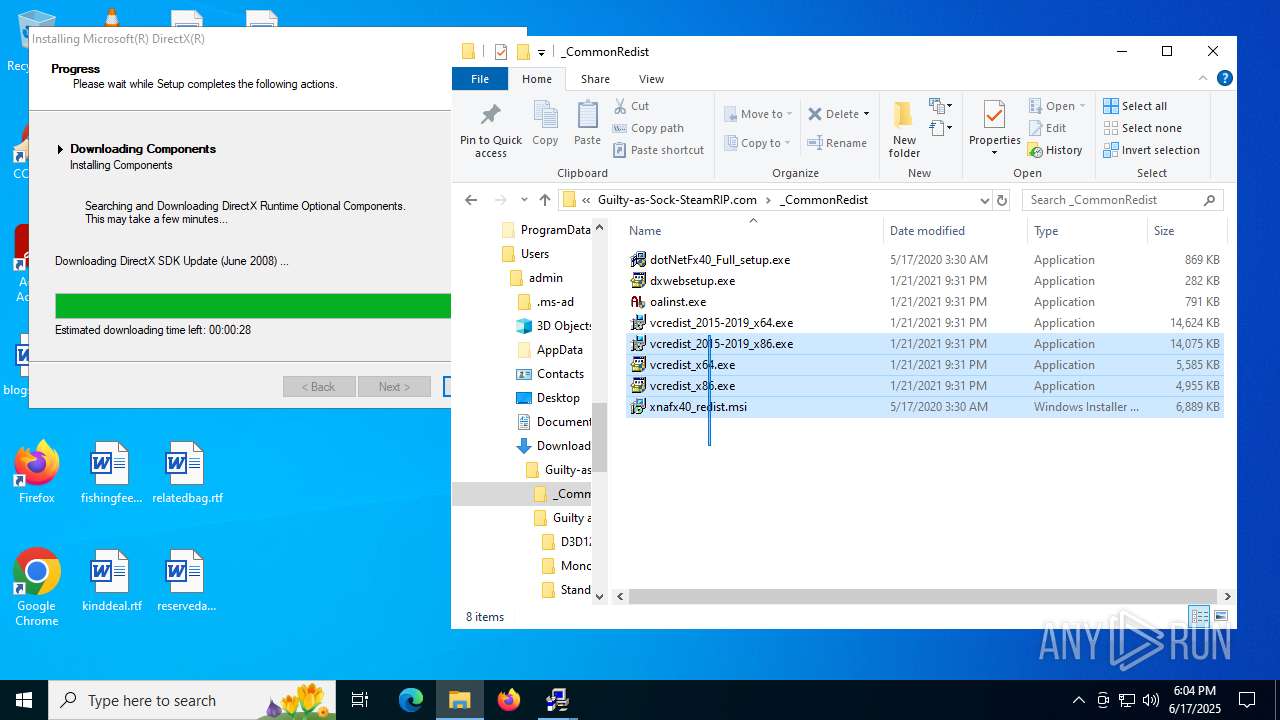Screen dimensions: 1280x720
Task: Expand the address bar history dropdown
Action: point(984,200)
